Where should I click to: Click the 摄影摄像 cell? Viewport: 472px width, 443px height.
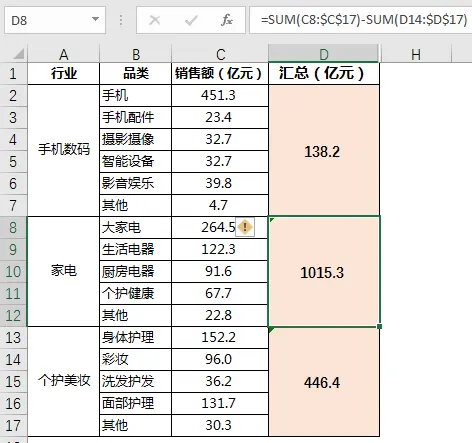point(136,140)
